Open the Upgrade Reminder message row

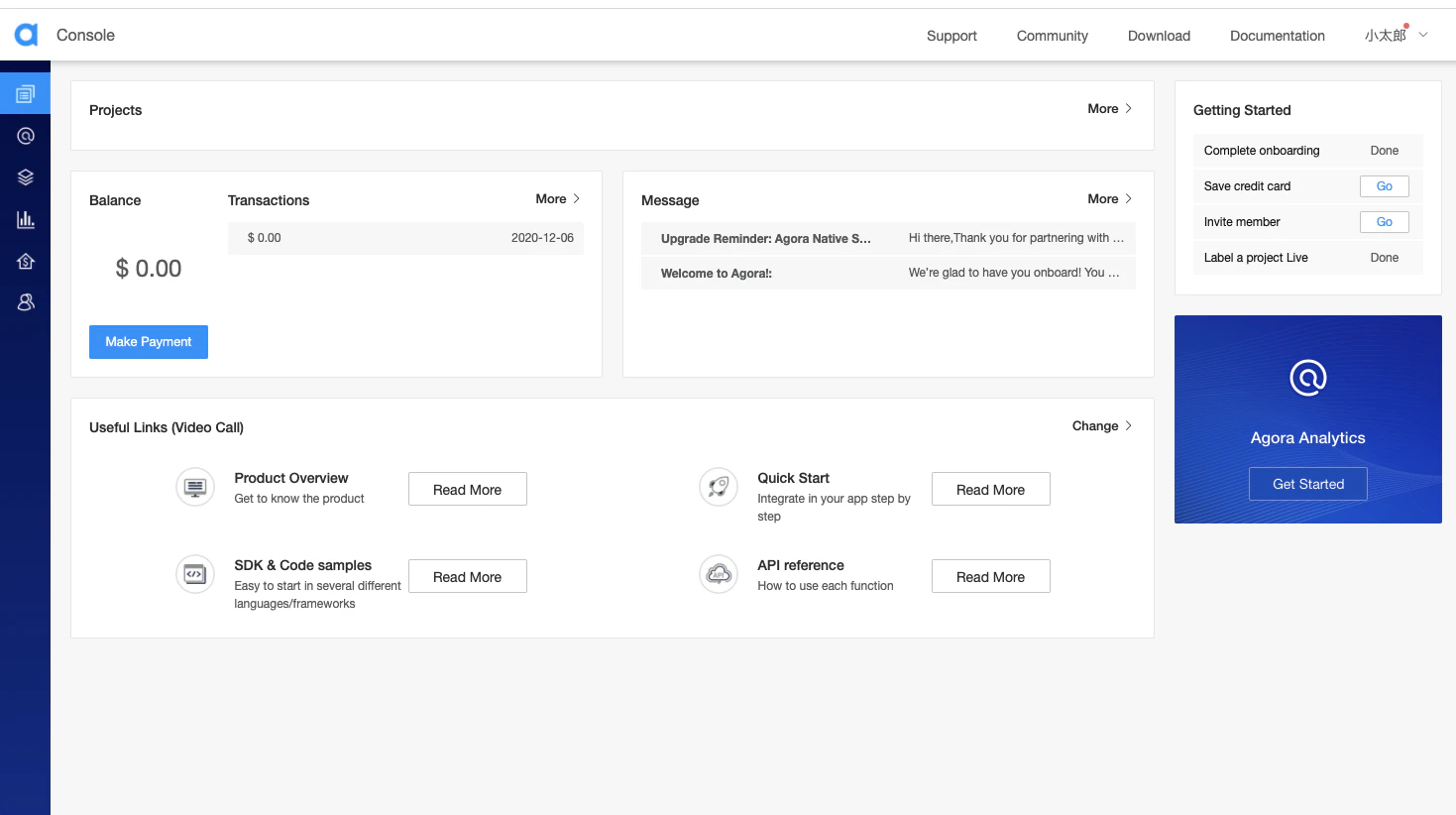[x=888, y=239]
